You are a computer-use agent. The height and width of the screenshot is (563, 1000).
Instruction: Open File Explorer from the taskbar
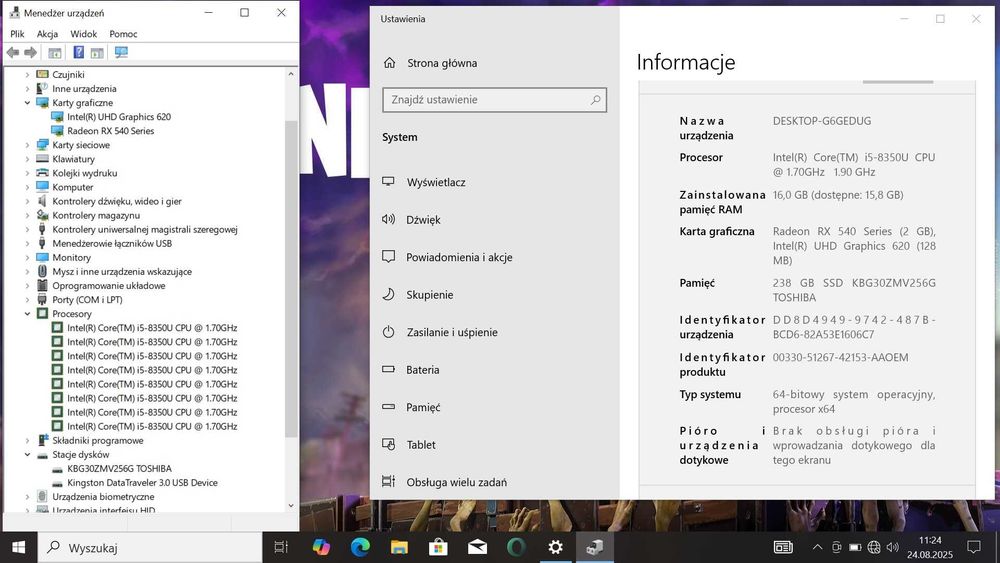click(399, 547)
